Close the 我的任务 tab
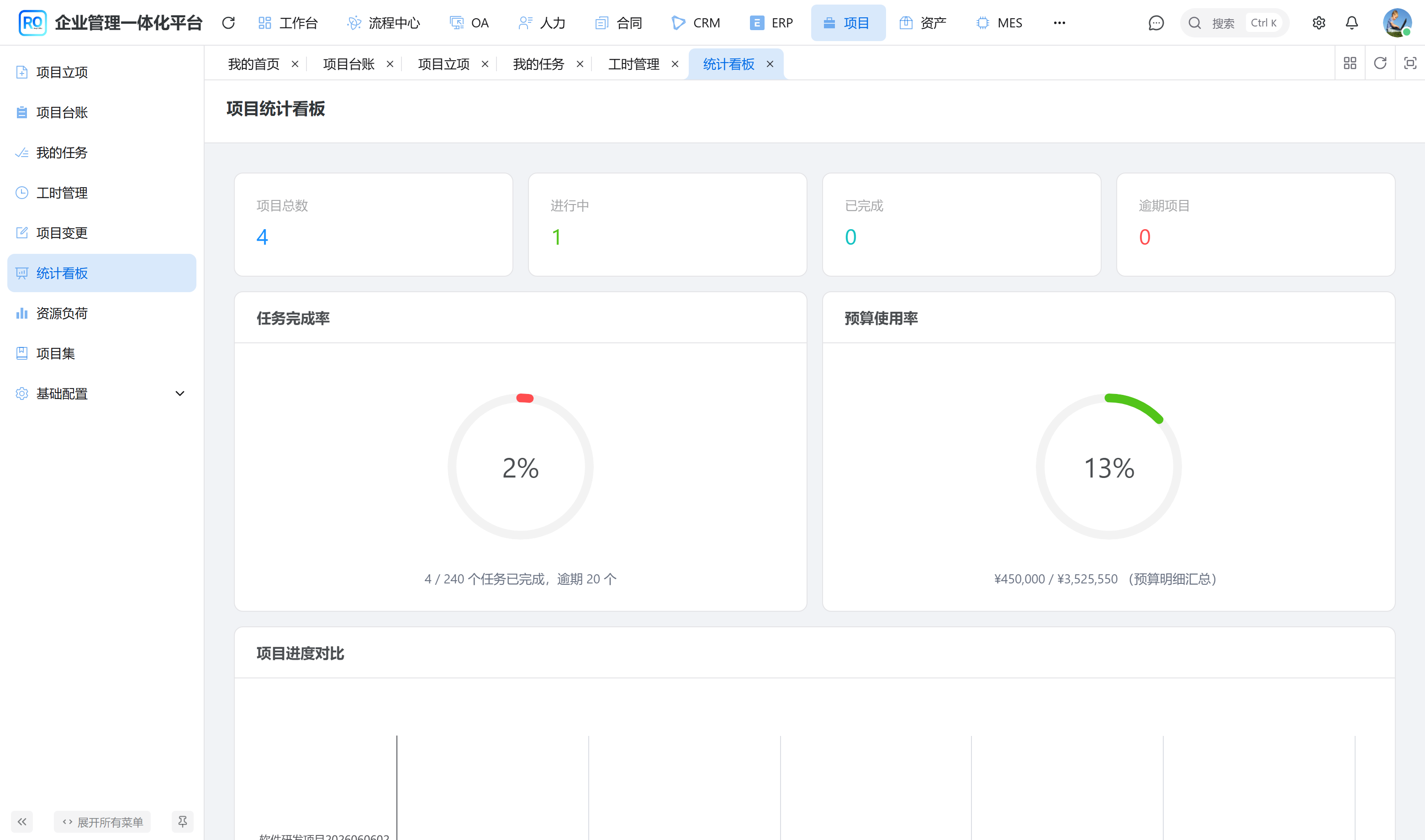The image size is (1425, 840). point(581,64)
